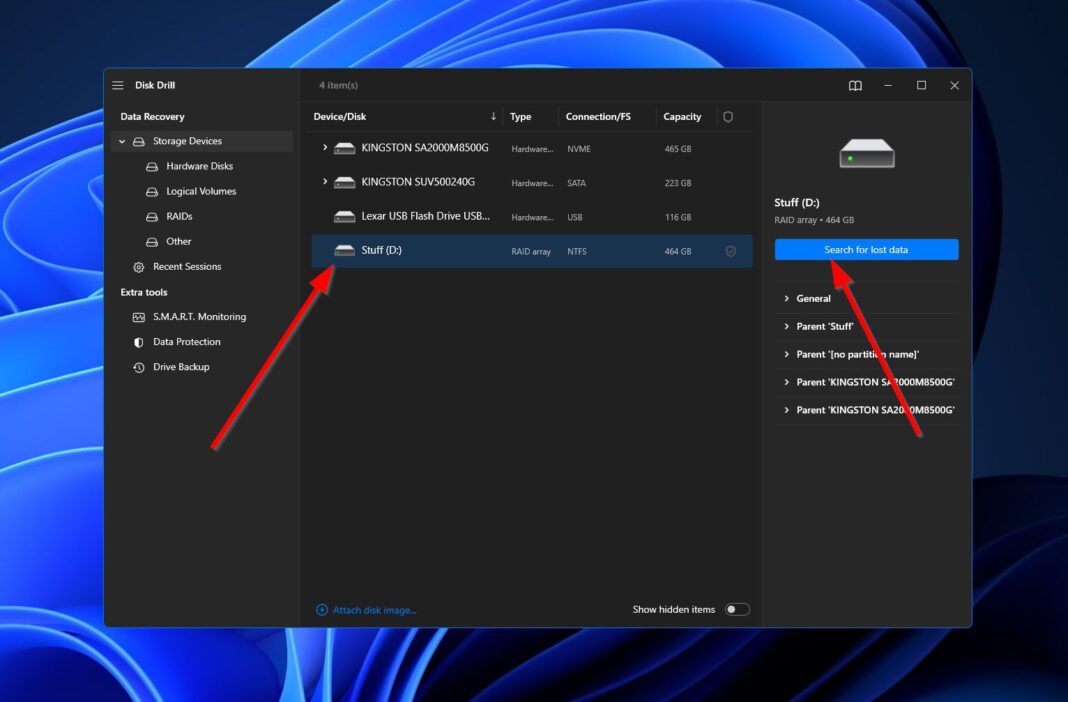1068x702 pixels.
Task: Open Recent Sessions in sidebar
Action: [x=186, y=267]
